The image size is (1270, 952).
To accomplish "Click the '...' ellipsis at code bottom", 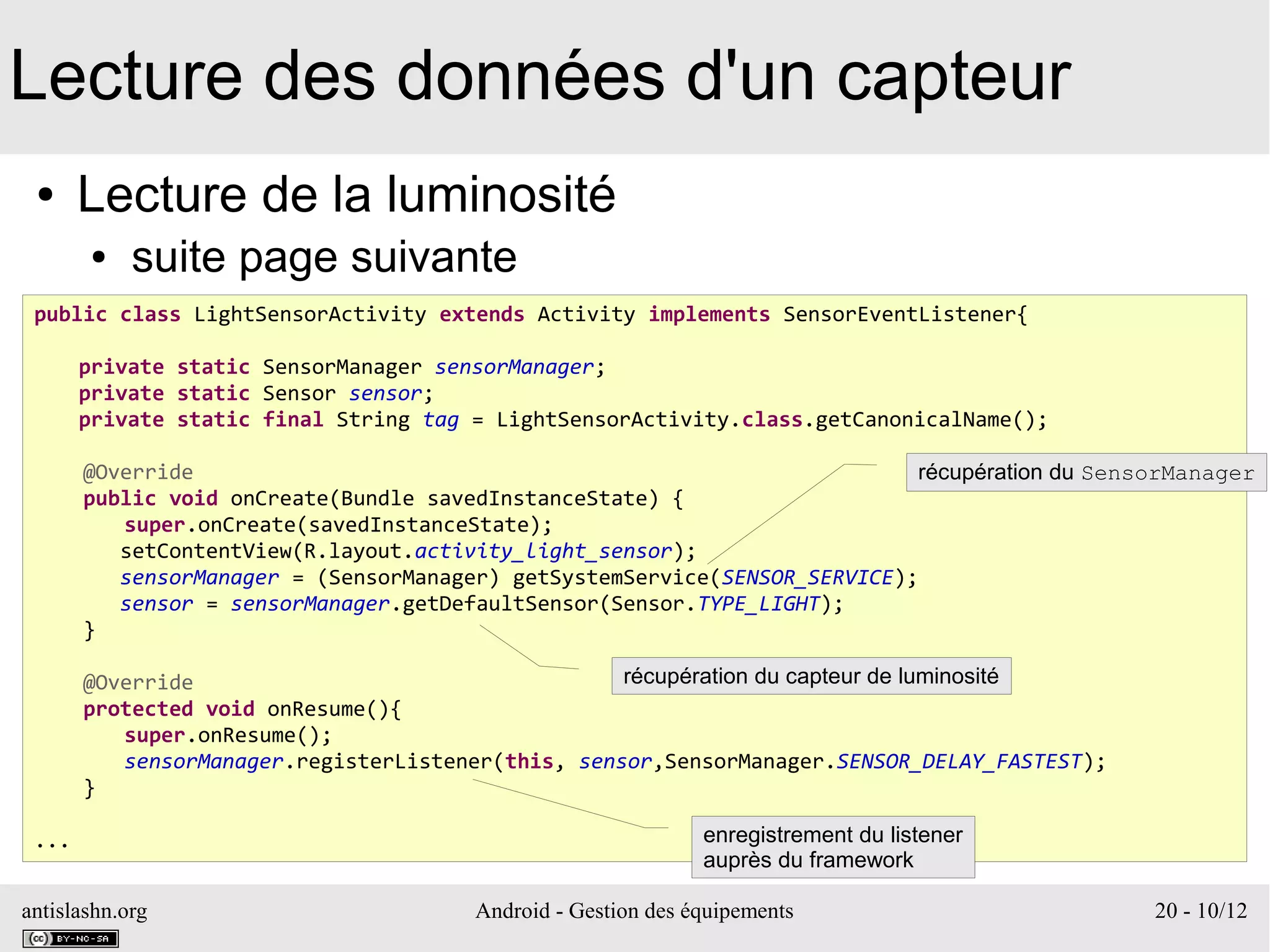I will tap(52, 844).
